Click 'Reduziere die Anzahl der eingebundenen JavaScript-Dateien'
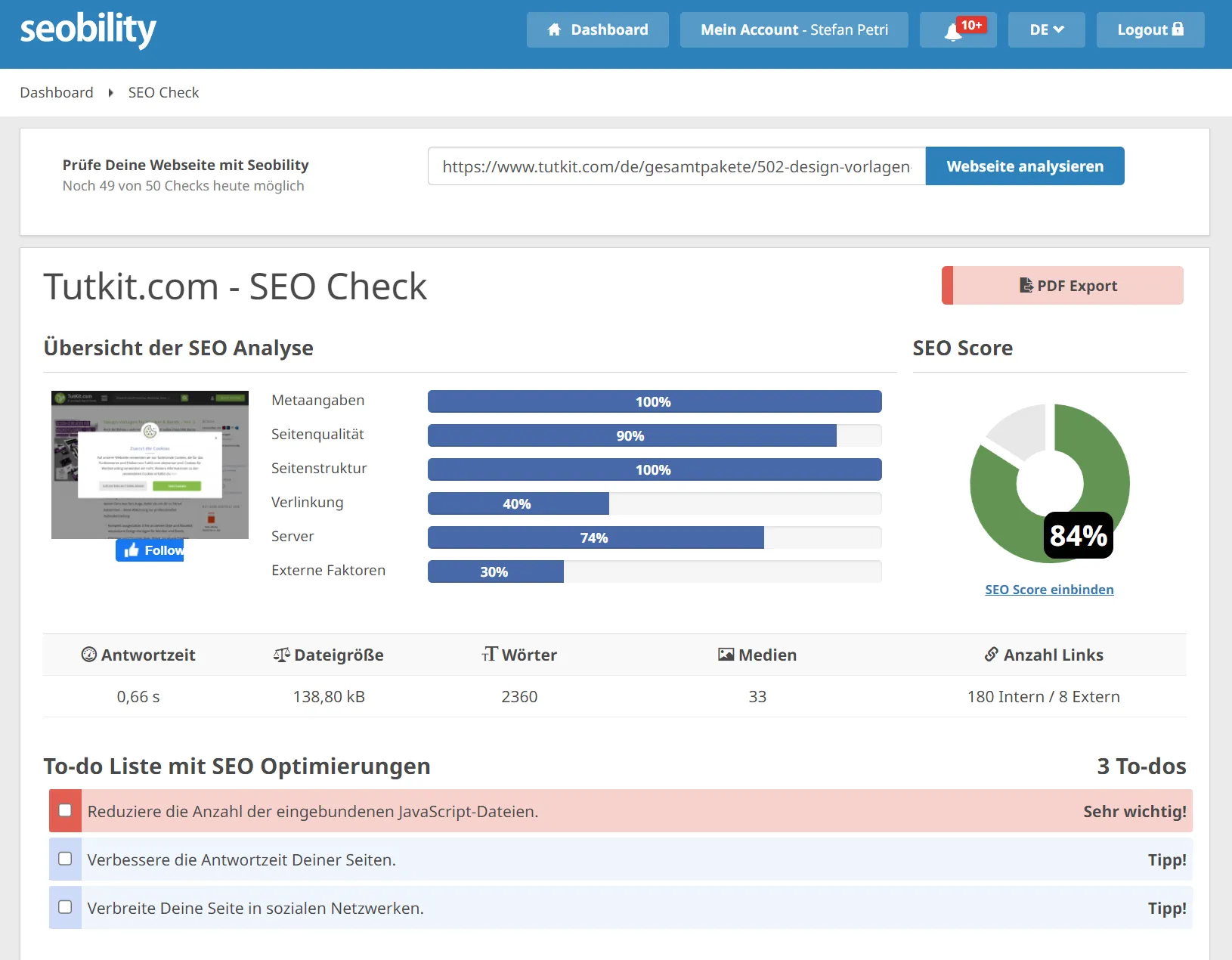This screenshot has width=1232, height=960. pyautogui.click(x=313, y=812)
